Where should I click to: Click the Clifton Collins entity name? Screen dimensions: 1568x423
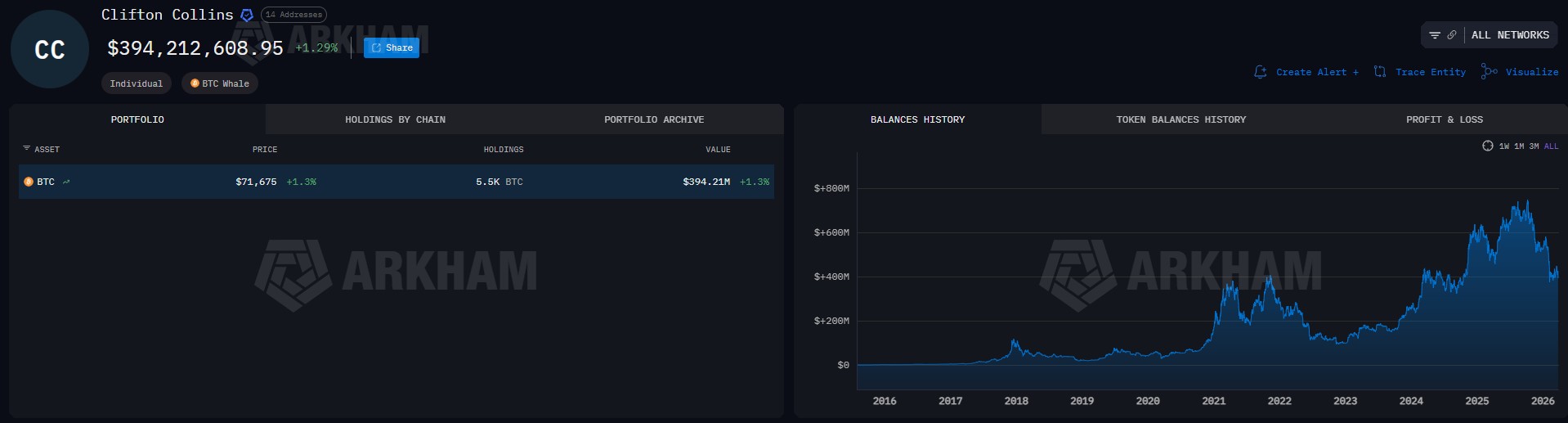168,15
